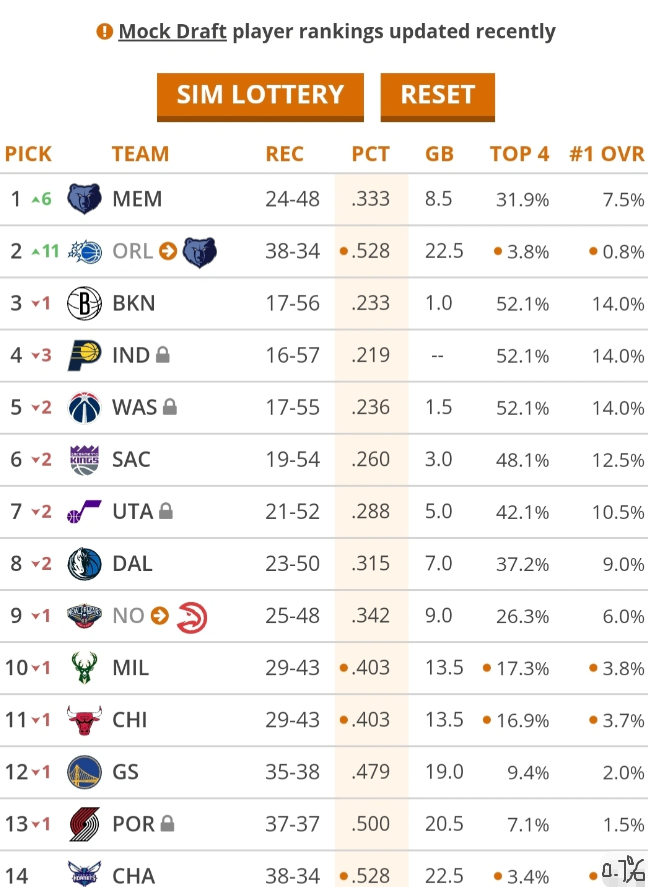The image size is (648, 887).
Task: Click the Washington Wizards team logo
Action: pos(84,407)
